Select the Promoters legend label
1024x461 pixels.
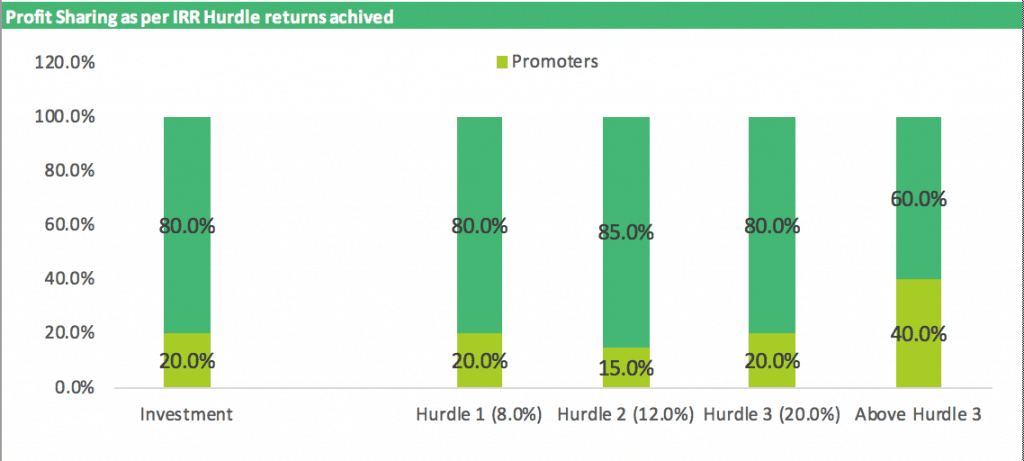coord(554,62)
